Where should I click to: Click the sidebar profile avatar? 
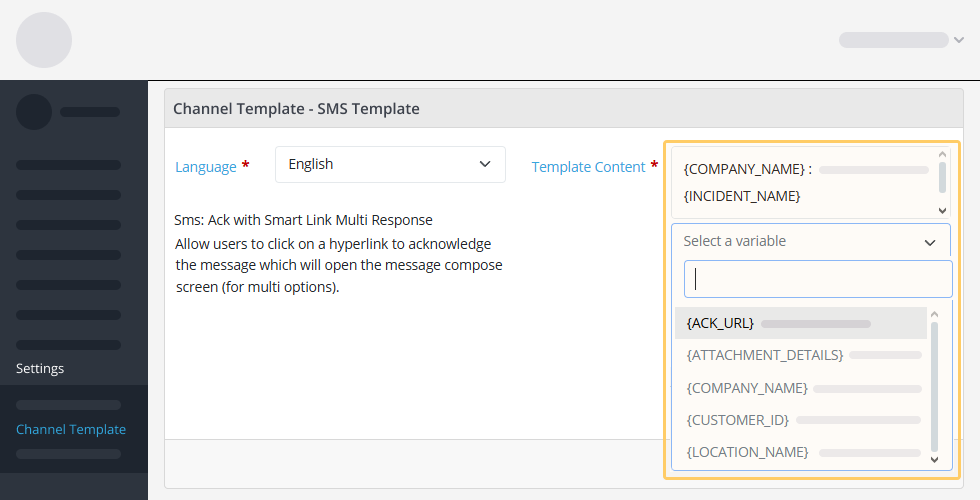34,112
